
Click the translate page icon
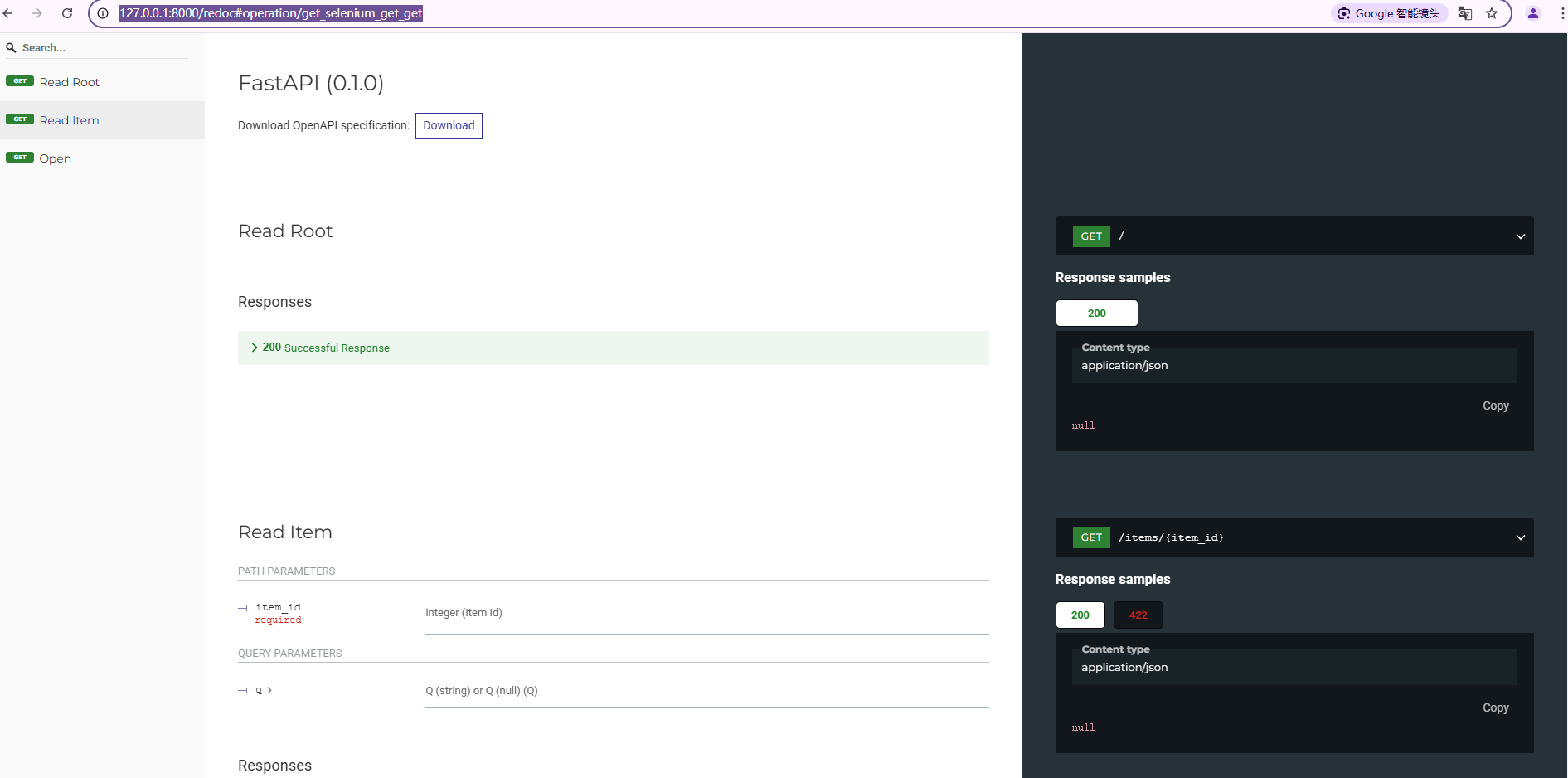(x=1465, y=13)
